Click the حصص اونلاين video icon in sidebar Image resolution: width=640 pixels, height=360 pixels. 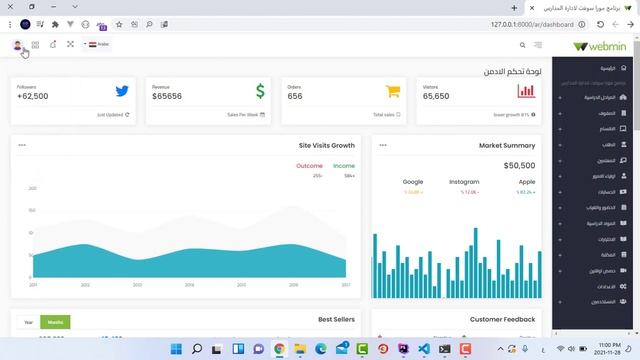[623, 271]
